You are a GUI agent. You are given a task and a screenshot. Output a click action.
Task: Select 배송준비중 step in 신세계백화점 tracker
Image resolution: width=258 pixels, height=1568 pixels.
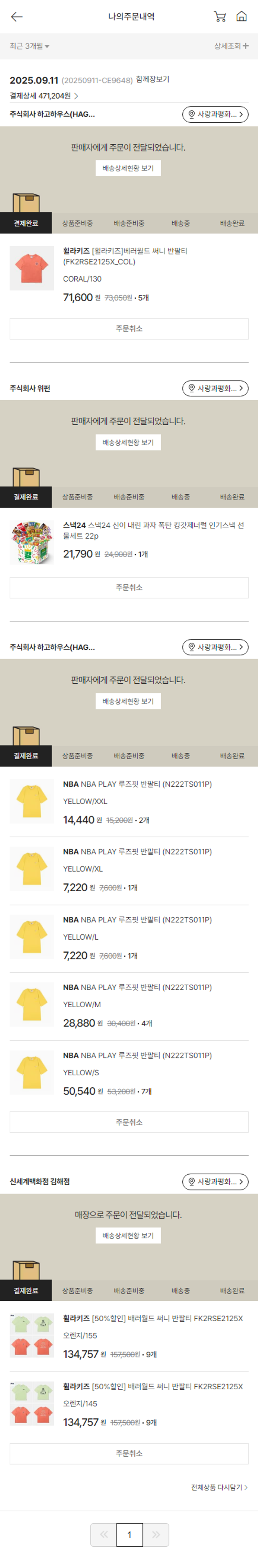pos(129,1290)
